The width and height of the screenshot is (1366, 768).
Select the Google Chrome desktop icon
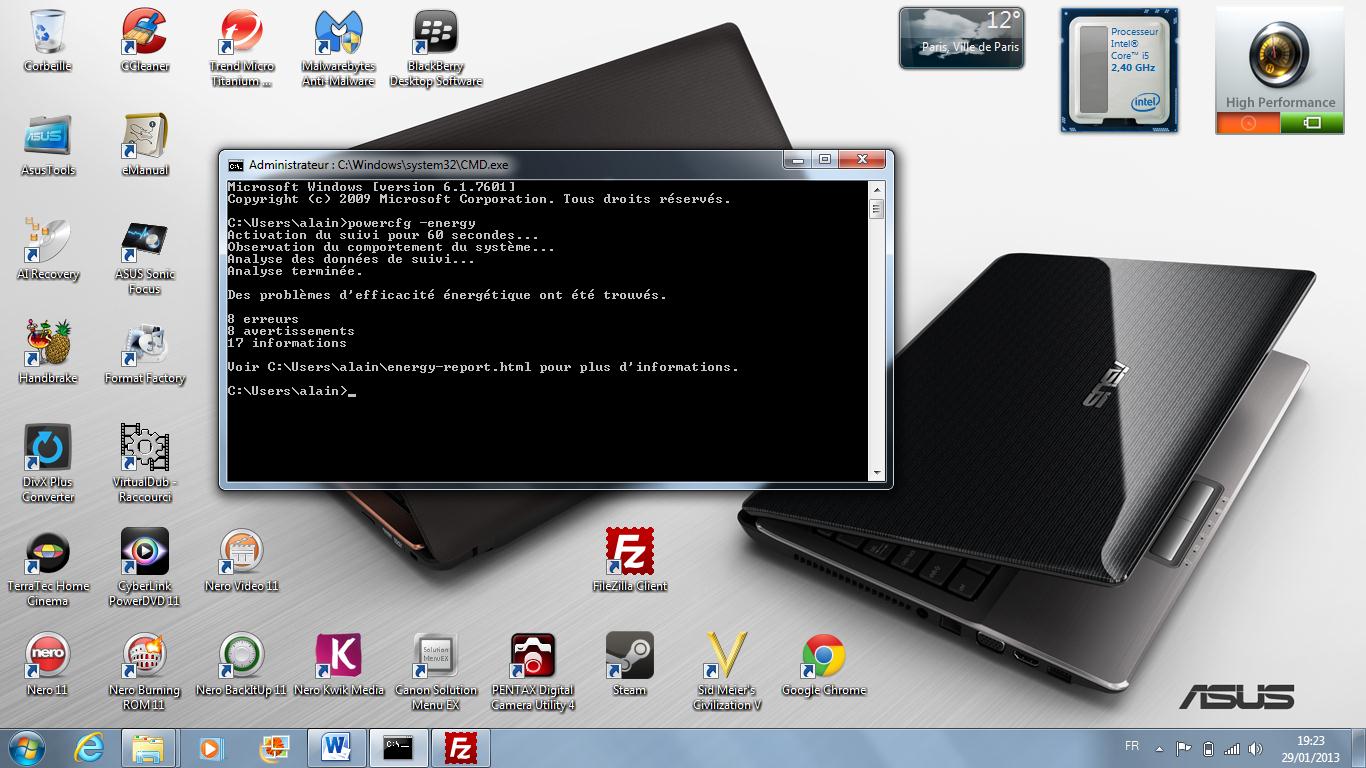point(824,665)
